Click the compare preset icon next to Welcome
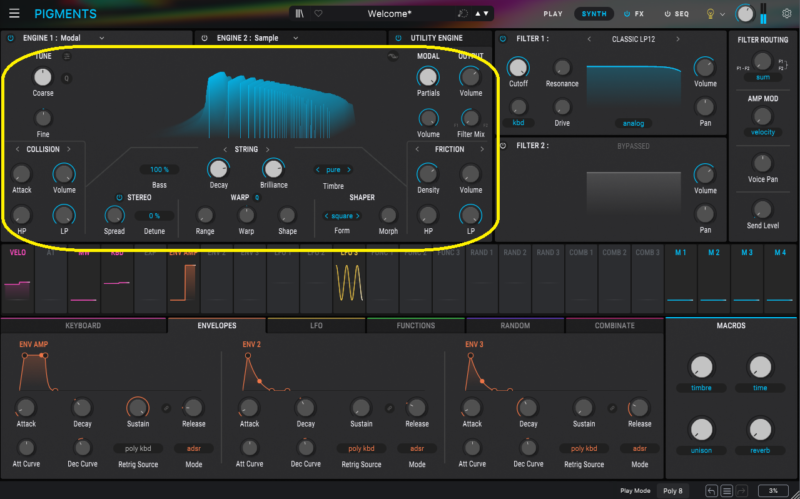 click(x=463, y=14)
